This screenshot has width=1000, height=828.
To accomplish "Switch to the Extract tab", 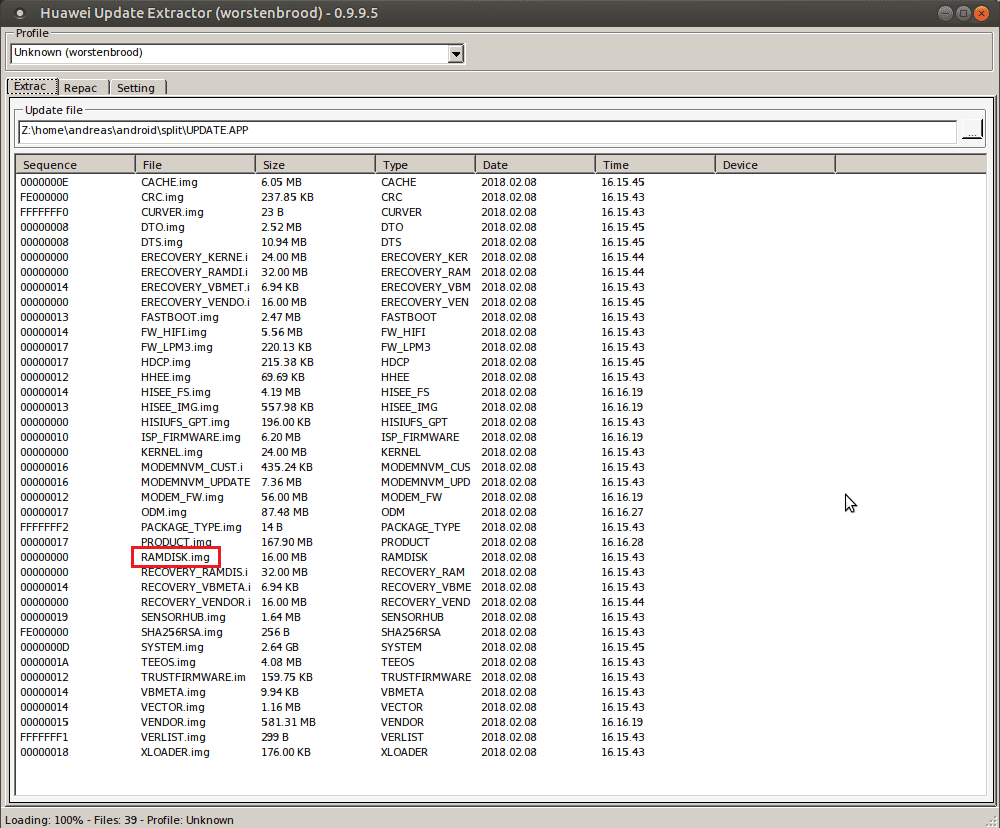I will 31,87.
